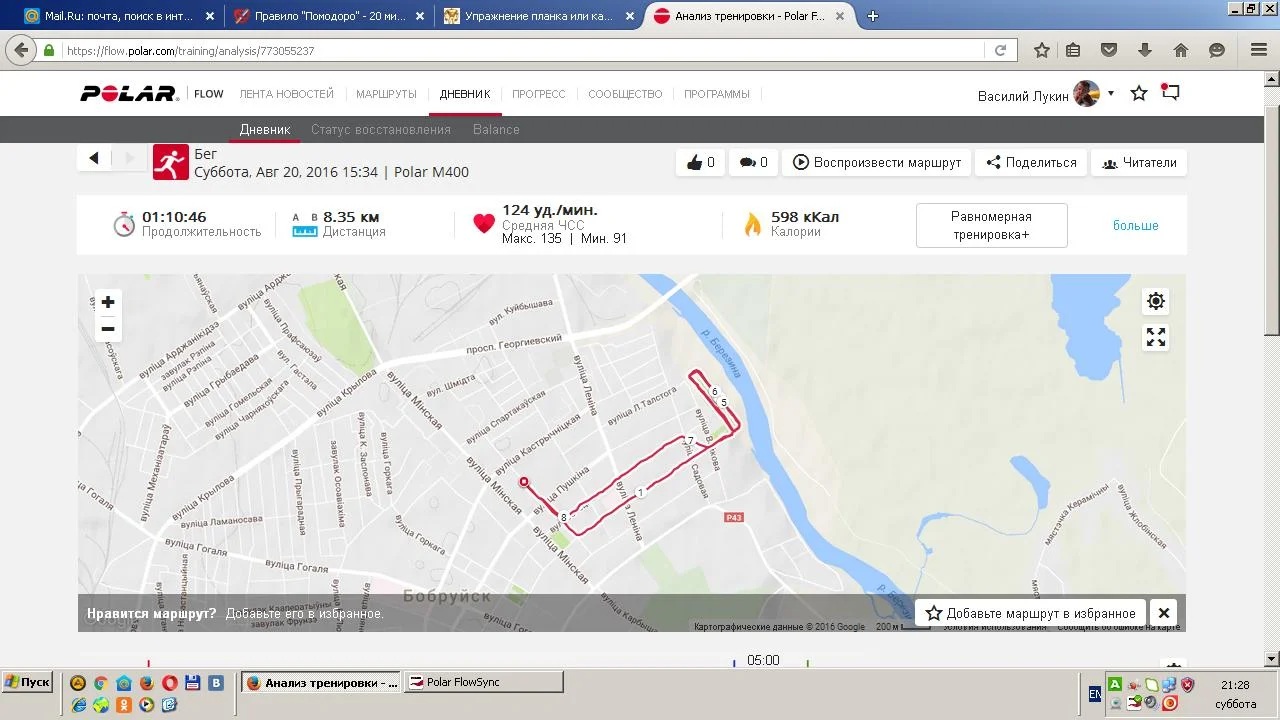Click the EN language indicator
Image resolution: width=1280 pixels, height=720 pixels.
pos(1095,693)
